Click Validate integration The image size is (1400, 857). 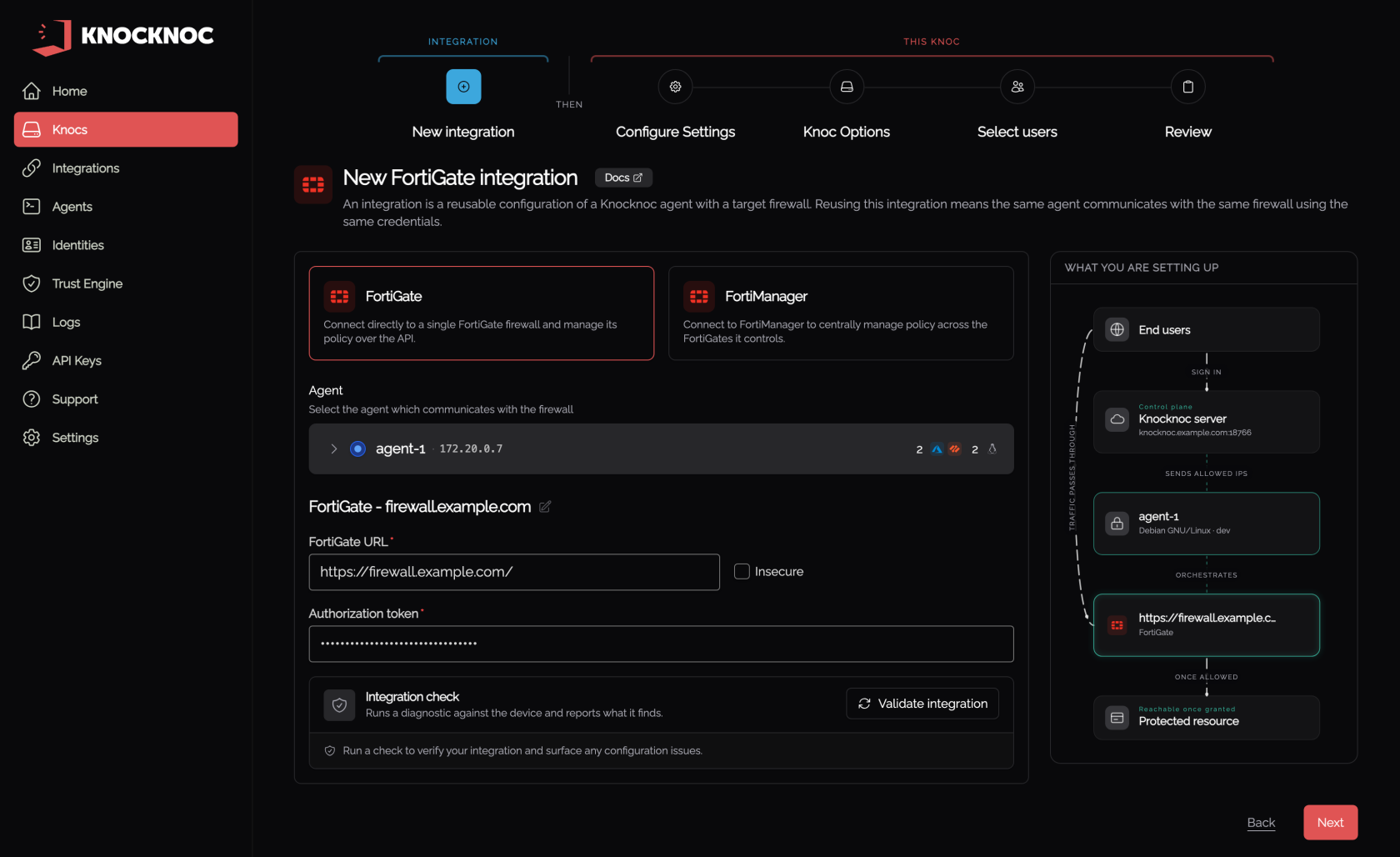(922, 704)
